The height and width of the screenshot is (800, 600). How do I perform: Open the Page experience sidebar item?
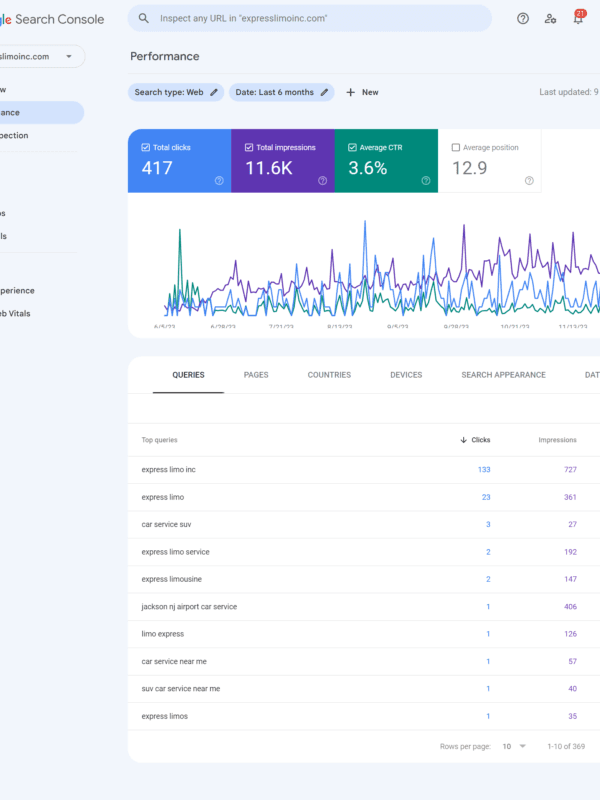pyautogui.click(x=41, y=291)
